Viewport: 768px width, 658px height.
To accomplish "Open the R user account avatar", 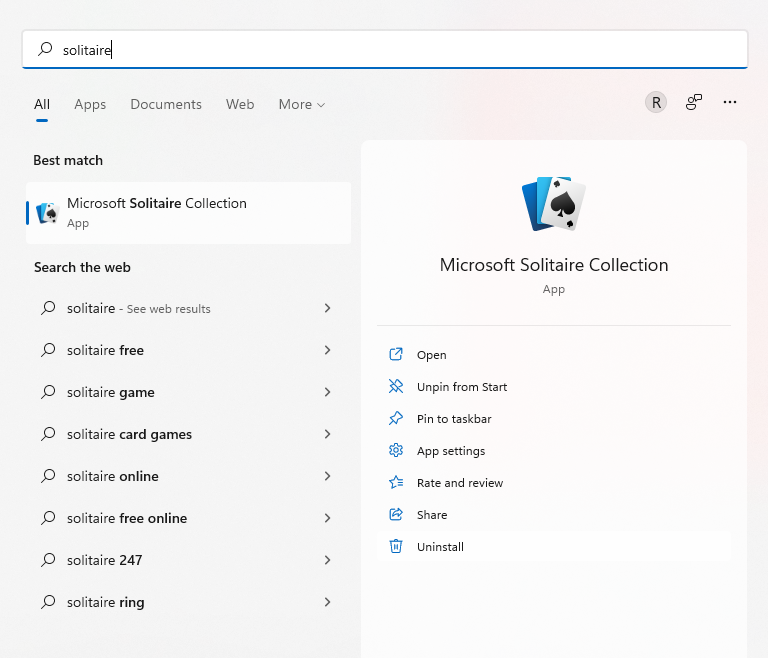I will pyautogui.click(x=656, y=102).
